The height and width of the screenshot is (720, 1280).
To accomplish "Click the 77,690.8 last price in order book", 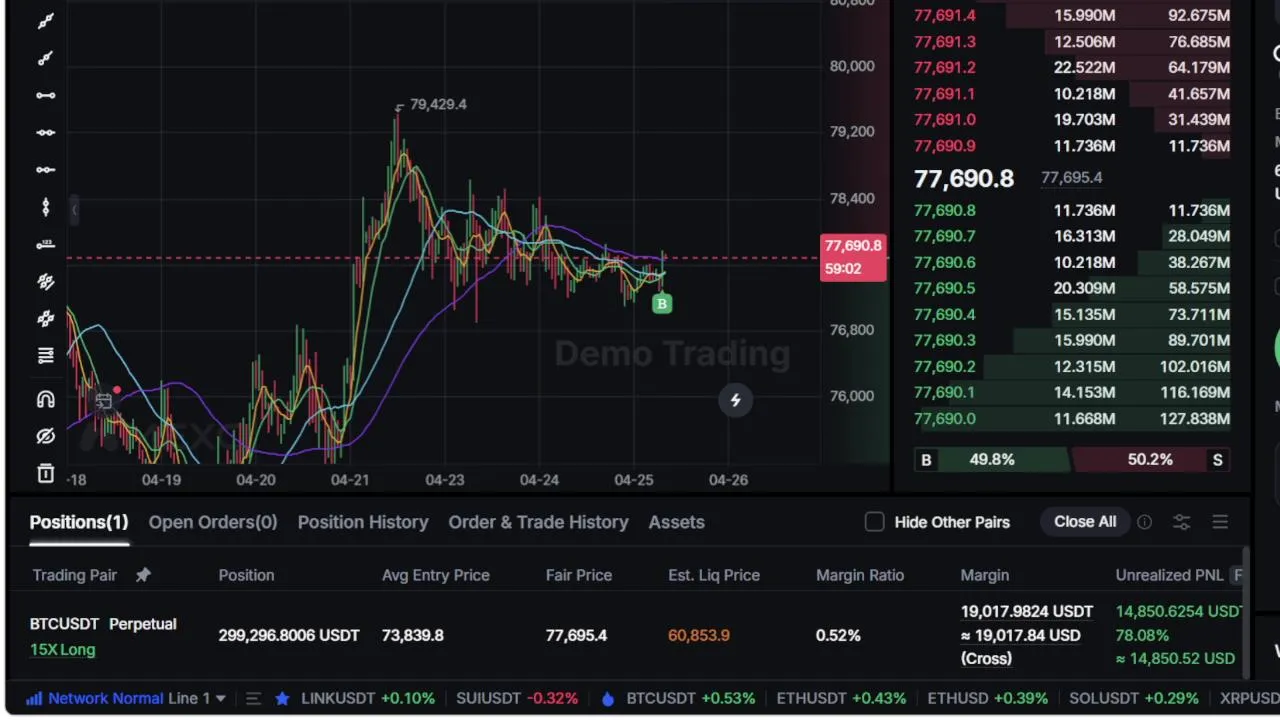I will pos(964,179).
